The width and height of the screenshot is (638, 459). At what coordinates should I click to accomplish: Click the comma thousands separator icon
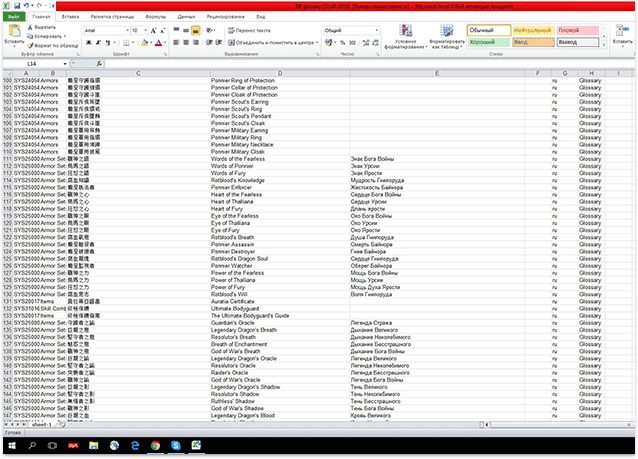(x=352, y=42)
